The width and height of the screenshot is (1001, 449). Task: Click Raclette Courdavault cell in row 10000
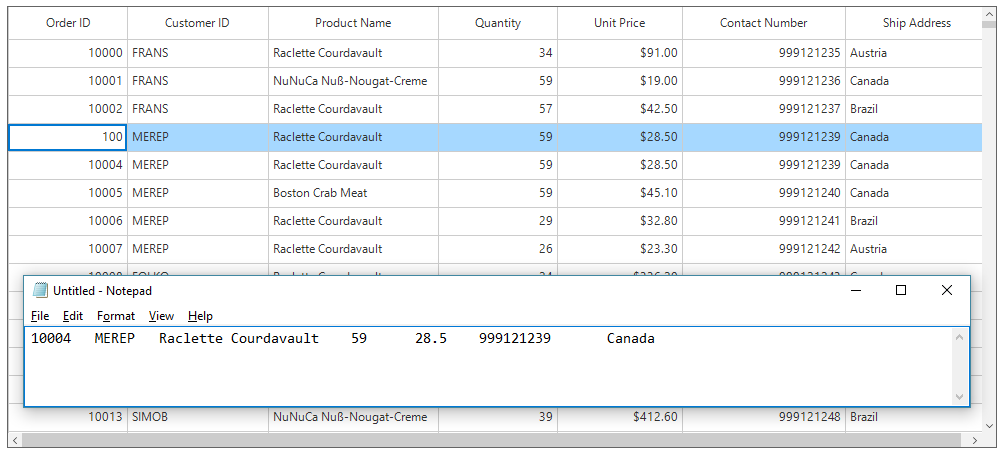coord(353,53)
